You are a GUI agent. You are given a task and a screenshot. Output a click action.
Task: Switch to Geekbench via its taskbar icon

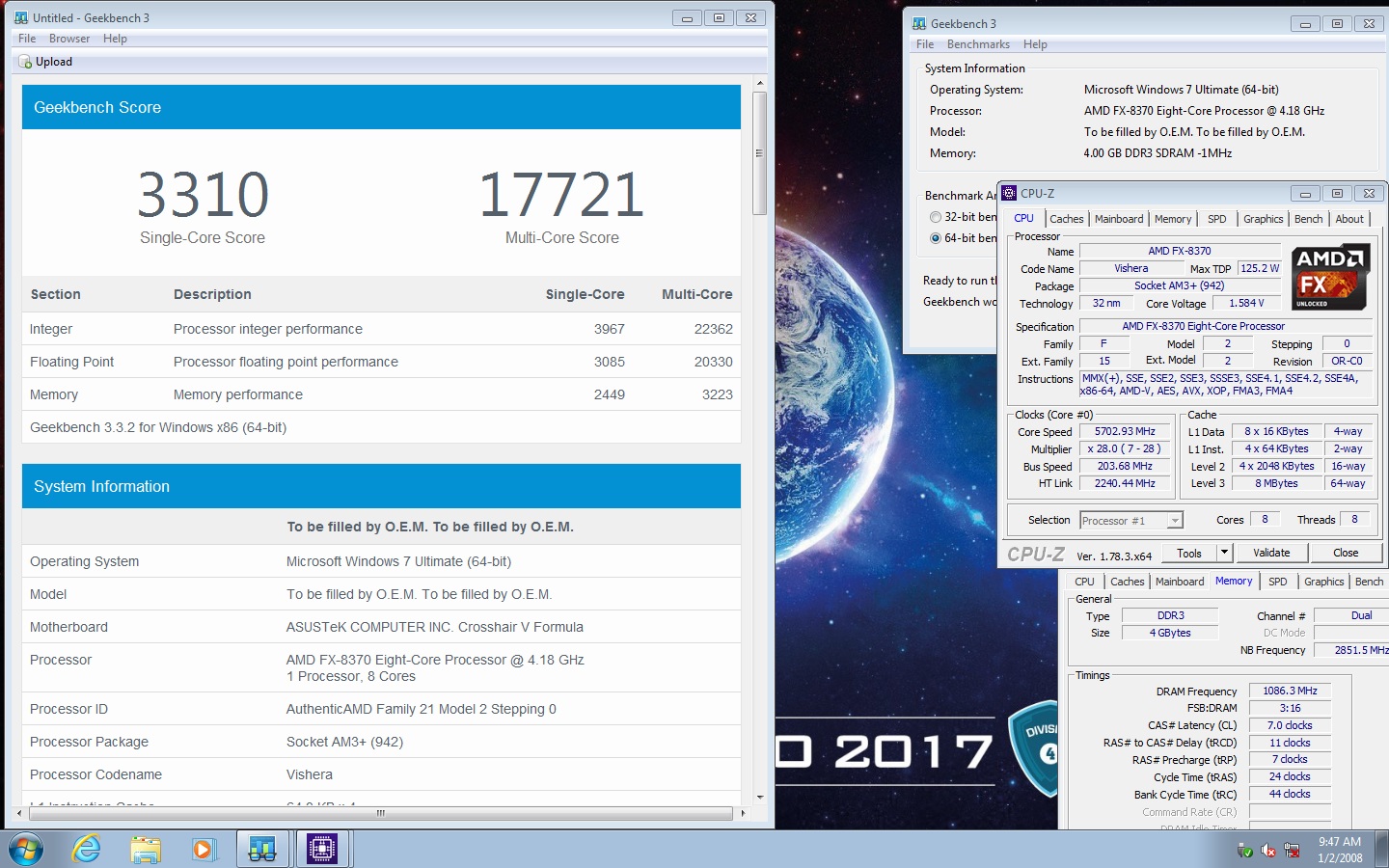pyautogui.click(x=262, y=850)
